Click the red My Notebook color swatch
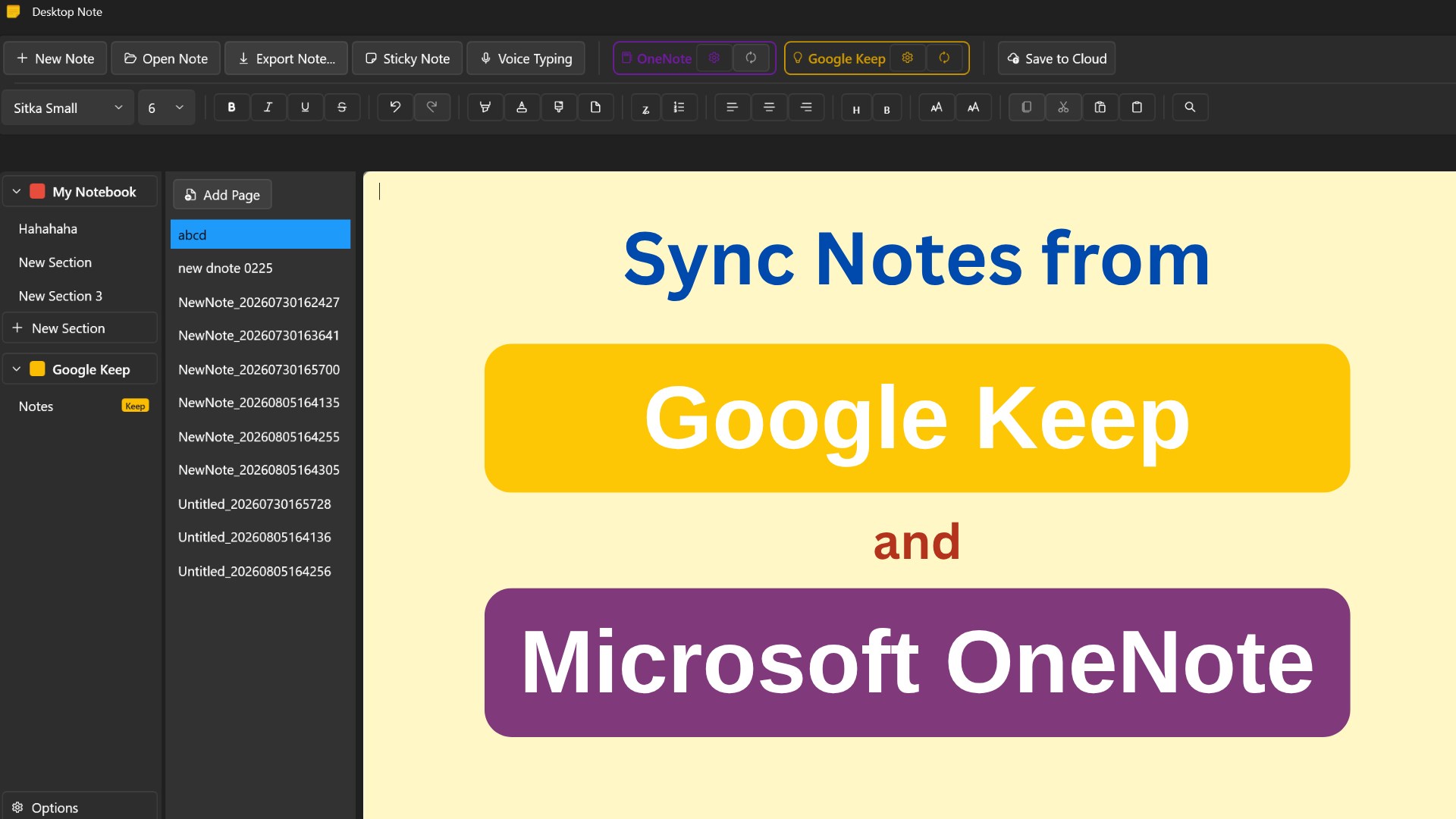Screen dimensions: 1456x819 [x=37, y=191]
